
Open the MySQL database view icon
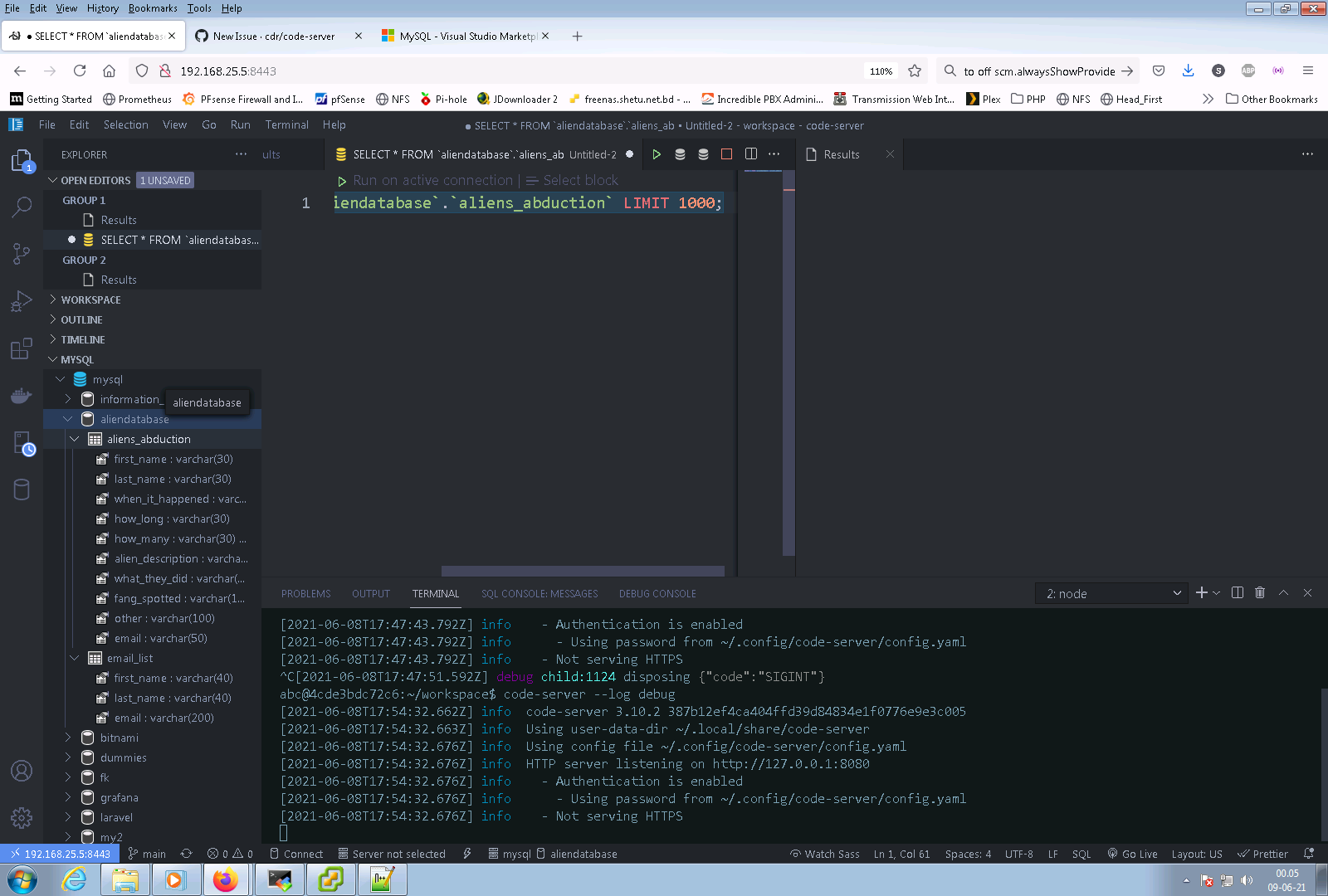[x=22, y=490]
